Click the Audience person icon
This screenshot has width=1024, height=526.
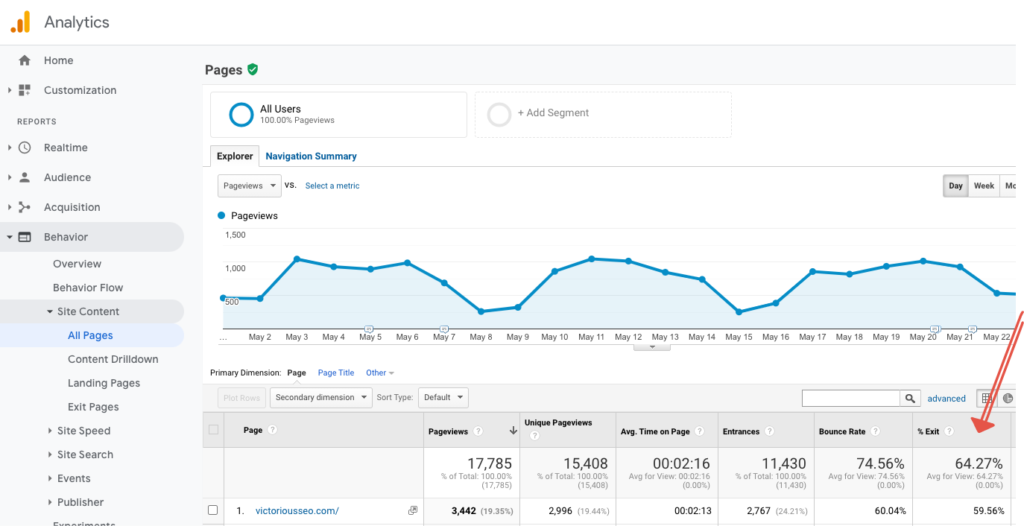[24, 178]
